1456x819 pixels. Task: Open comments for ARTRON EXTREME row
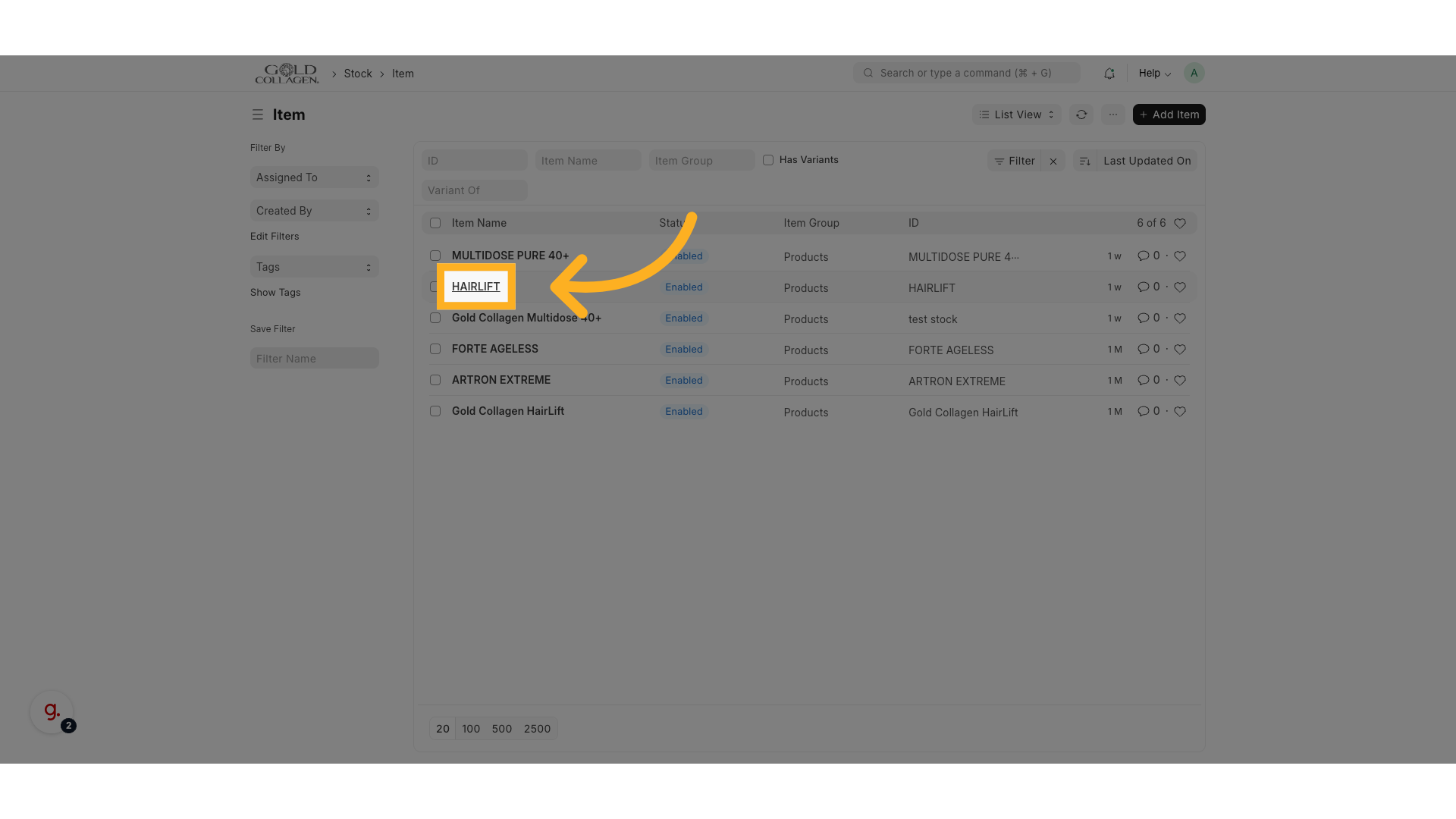[1148, 380]
